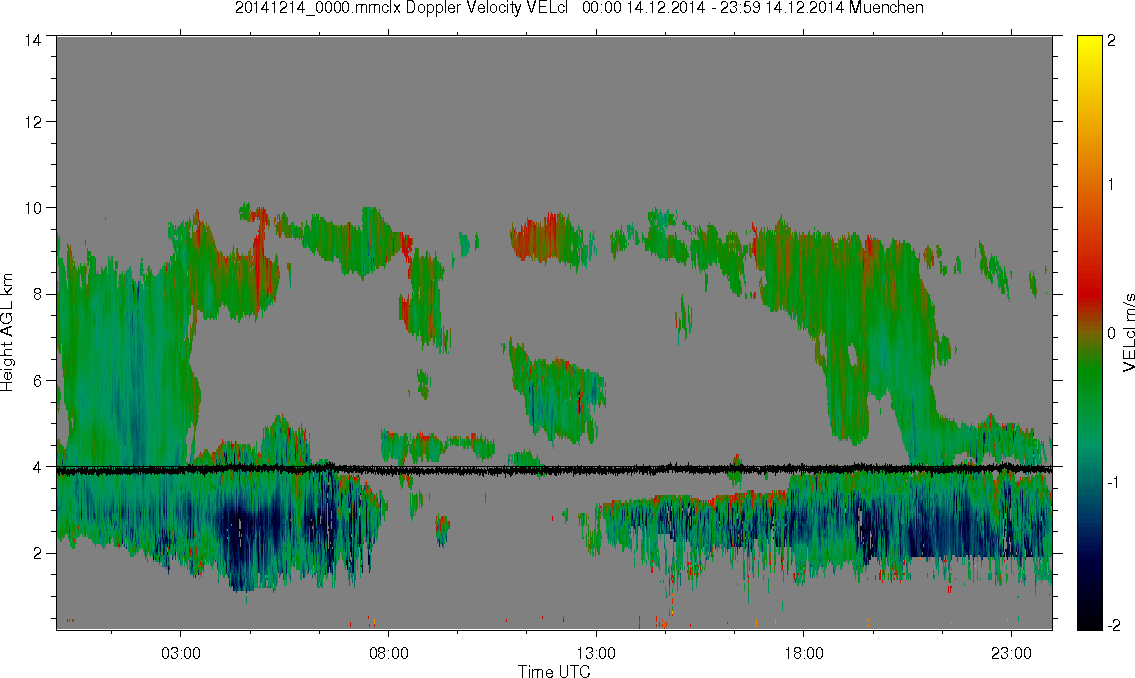Image resolution: width=1135 pixels, height=678 pixels.
Task: Click the '23:00' time axis label
Action: click(1012, 653)
